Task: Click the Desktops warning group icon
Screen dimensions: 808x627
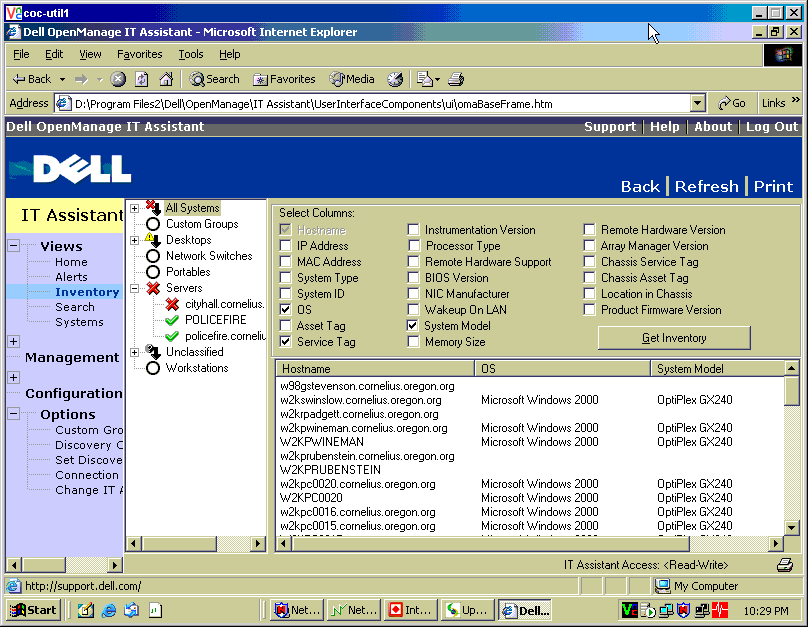Action: coord(153,240)
